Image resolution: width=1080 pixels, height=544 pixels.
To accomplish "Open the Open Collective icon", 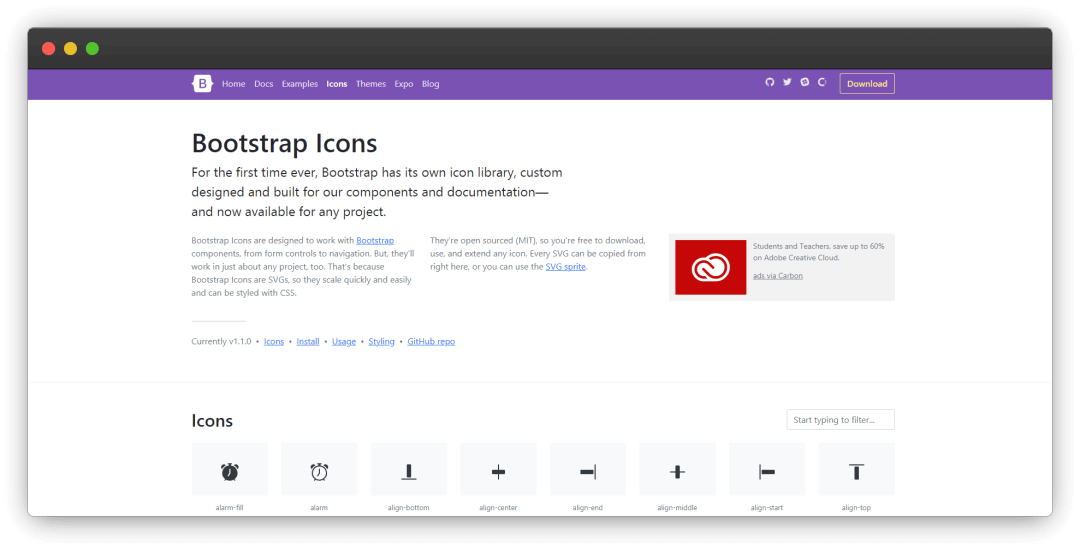I will click(x=822, y=82).
